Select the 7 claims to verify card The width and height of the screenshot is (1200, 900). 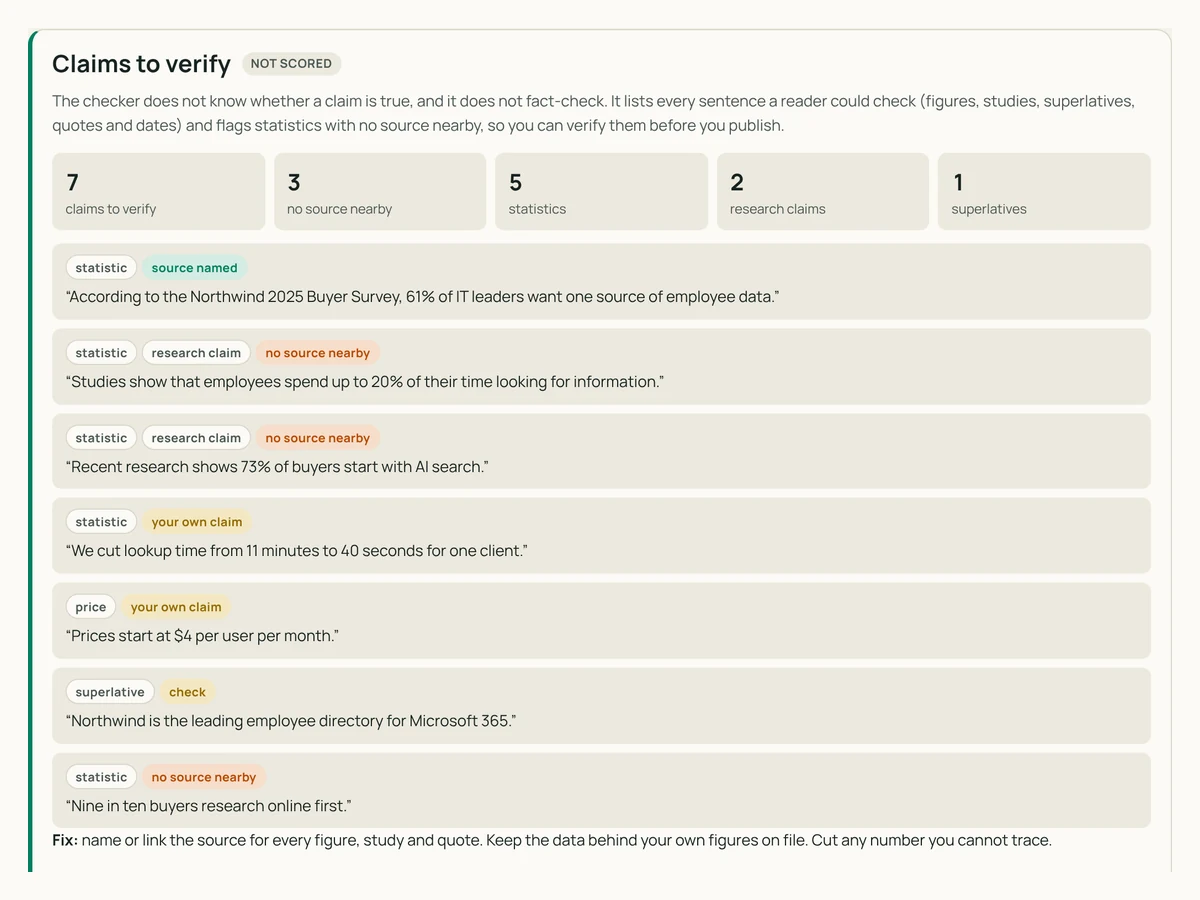159,192
